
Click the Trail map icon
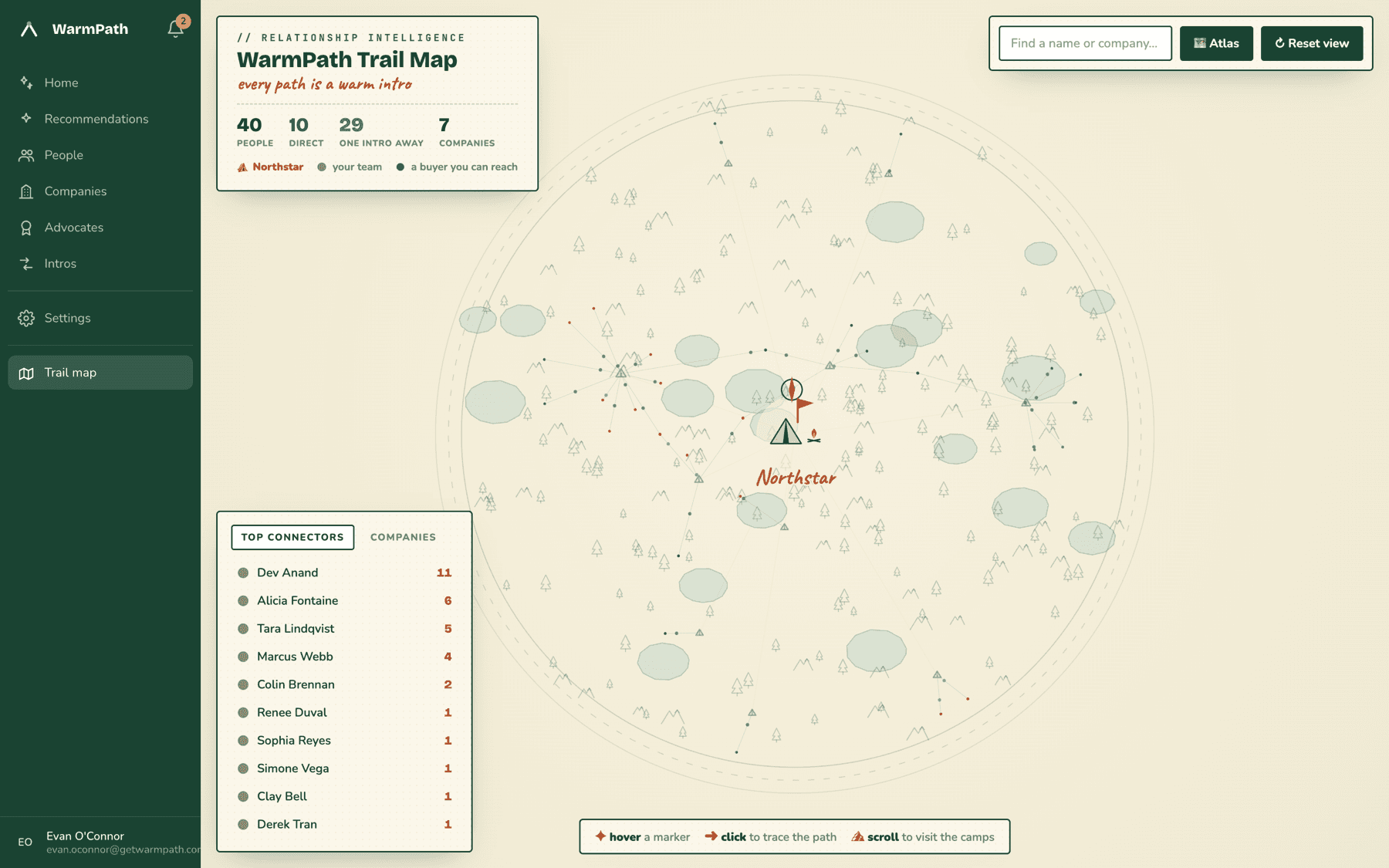click(x=26, y=373)
